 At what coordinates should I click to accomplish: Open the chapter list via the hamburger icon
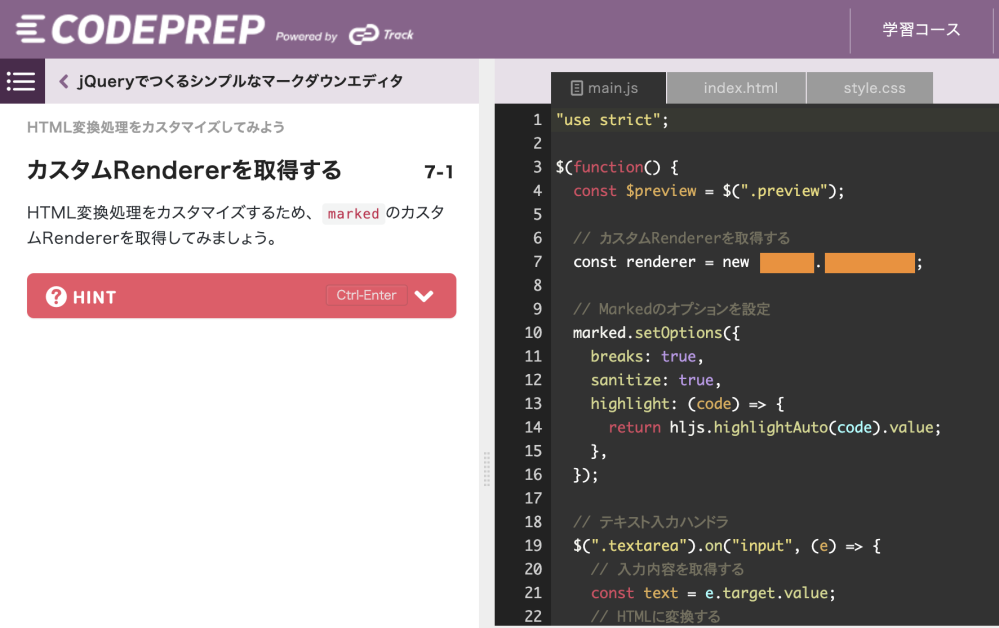coord(20,80)
